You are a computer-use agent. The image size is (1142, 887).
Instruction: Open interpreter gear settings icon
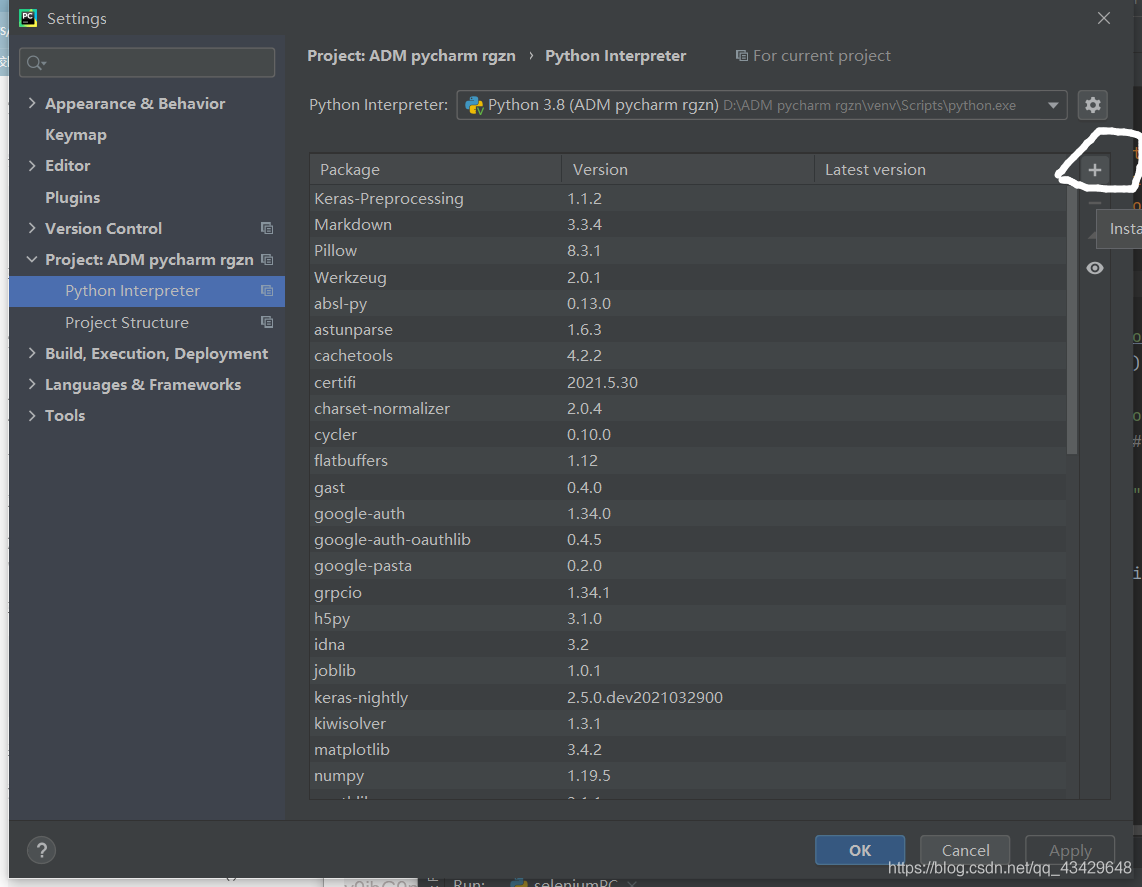point(1092,105)
